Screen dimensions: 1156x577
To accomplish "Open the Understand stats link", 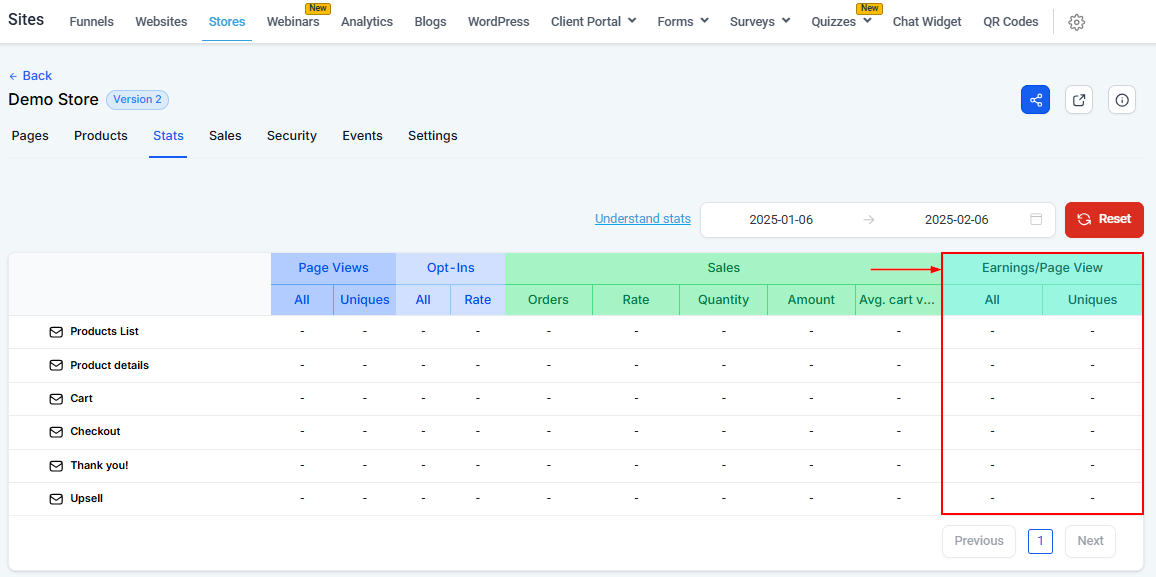I will click(643, 218).
